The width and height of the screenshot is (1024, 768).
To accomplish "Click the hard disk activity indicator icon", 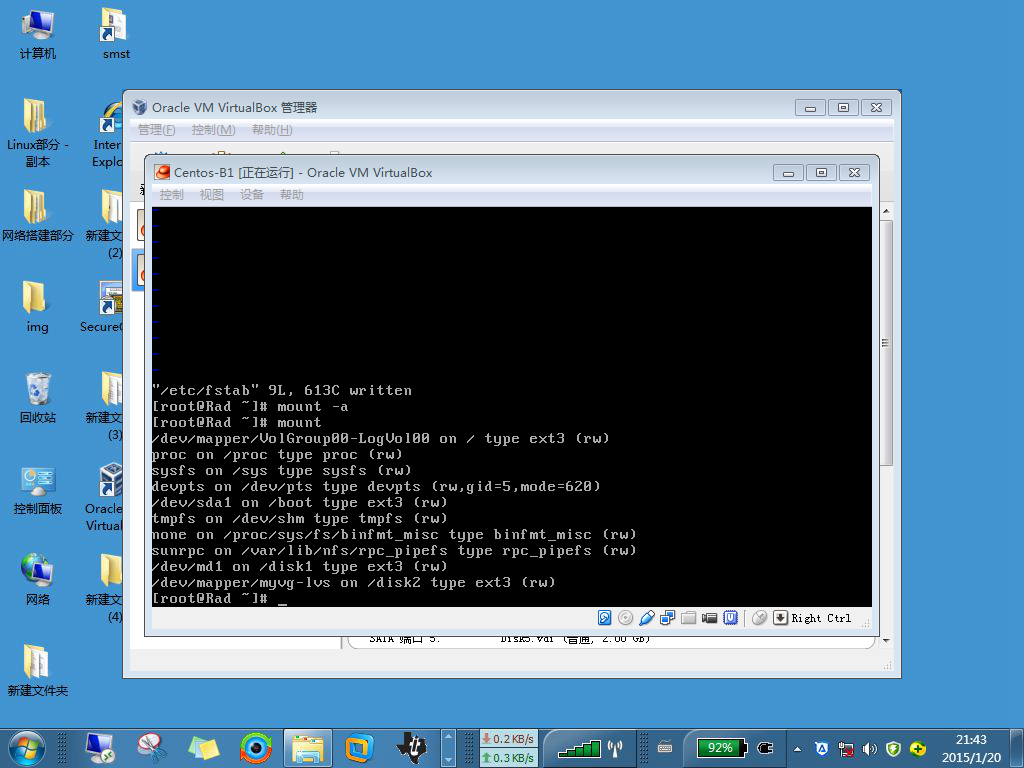I will click(604, 618).
